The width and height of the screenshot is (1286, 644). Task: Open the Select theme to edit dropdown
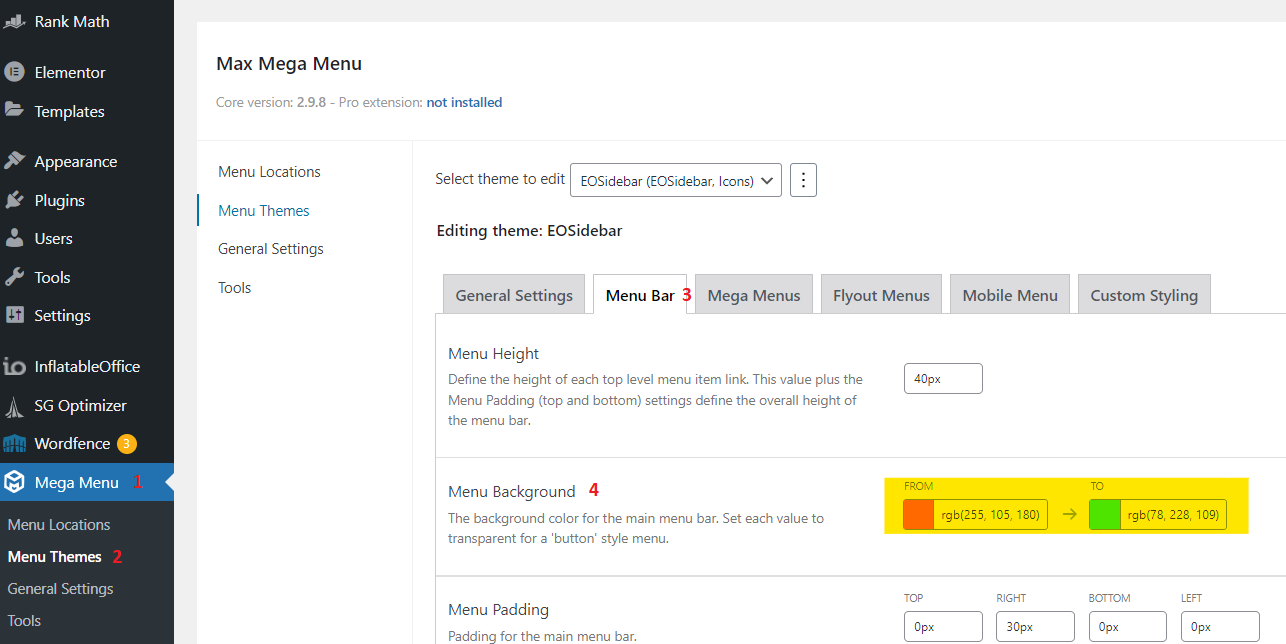tap(676, 181)
